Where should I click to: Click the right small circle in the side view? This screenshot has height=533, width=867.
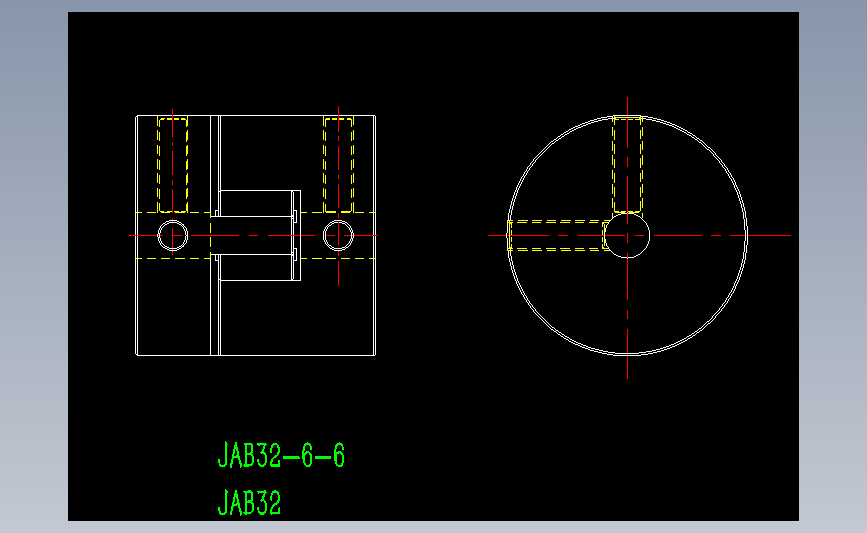(x=338, y=236)
